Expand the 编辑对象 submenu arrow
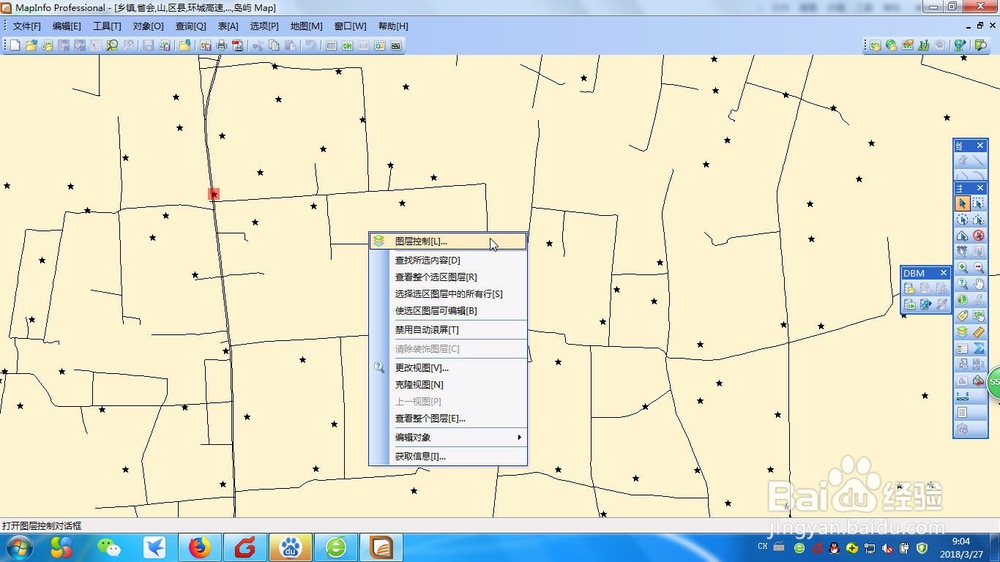 pyautogui.click(x=519, y=437)
